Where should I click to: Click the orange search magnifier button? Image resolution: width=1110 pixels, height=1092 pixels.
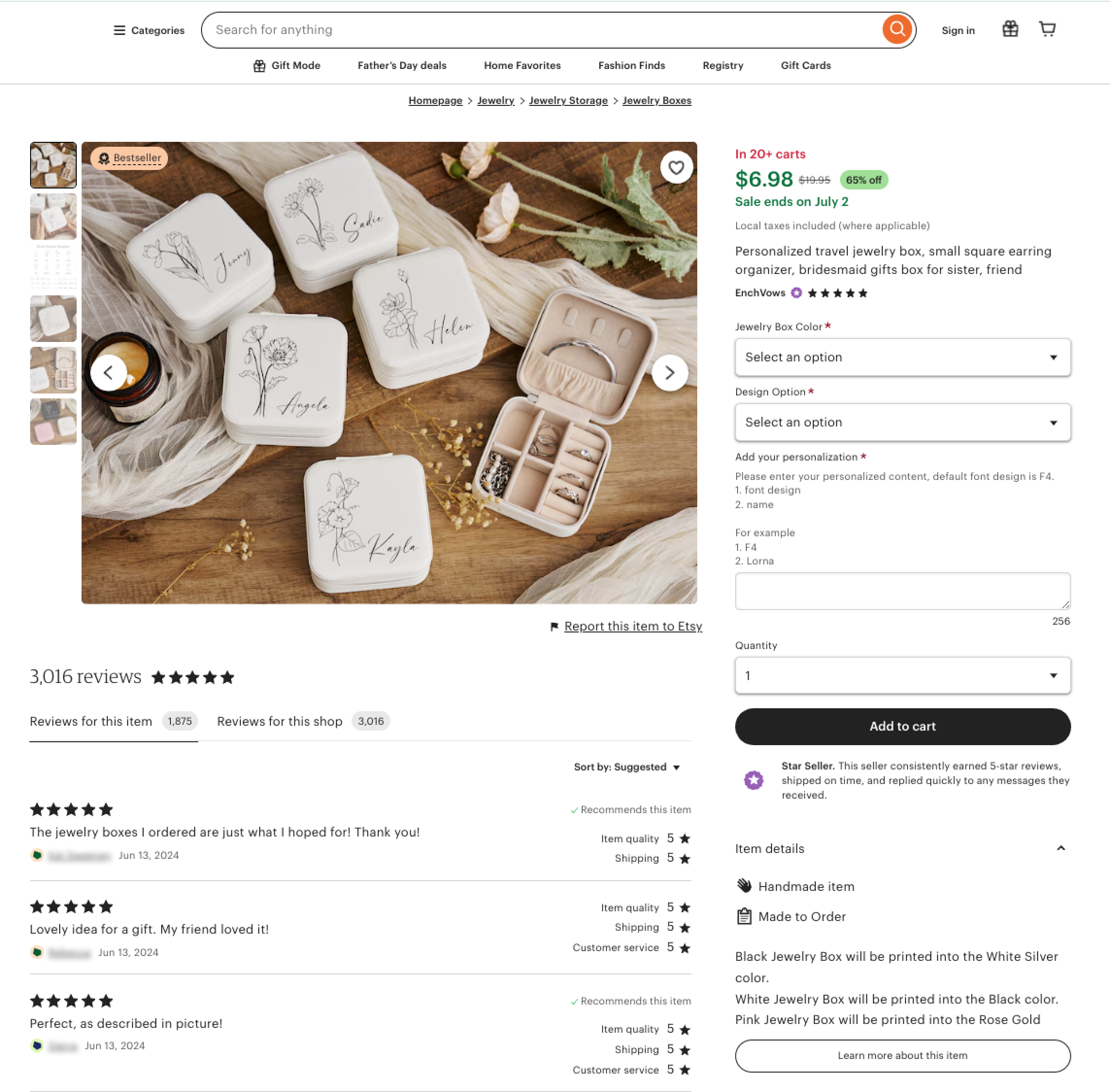coord(897,29)
